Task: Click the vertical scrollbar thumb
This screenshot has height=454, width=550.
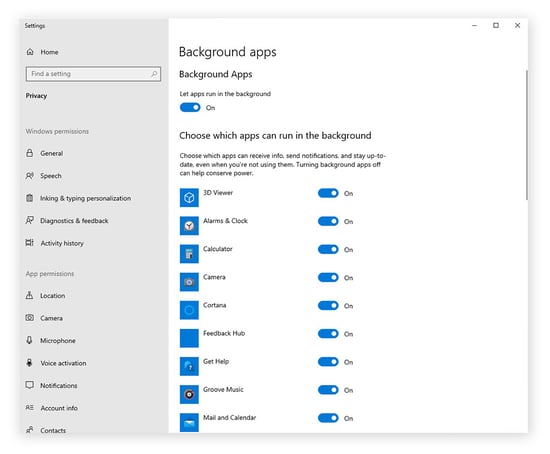Action: [526, 135]
